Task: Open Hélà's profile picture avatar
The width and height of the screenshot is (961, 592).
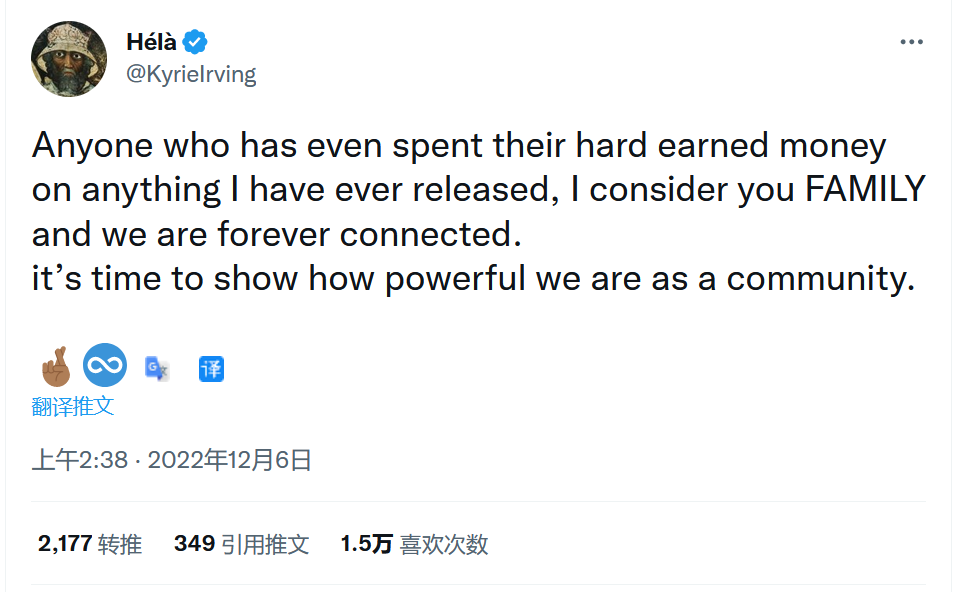Action: (69, 59)
